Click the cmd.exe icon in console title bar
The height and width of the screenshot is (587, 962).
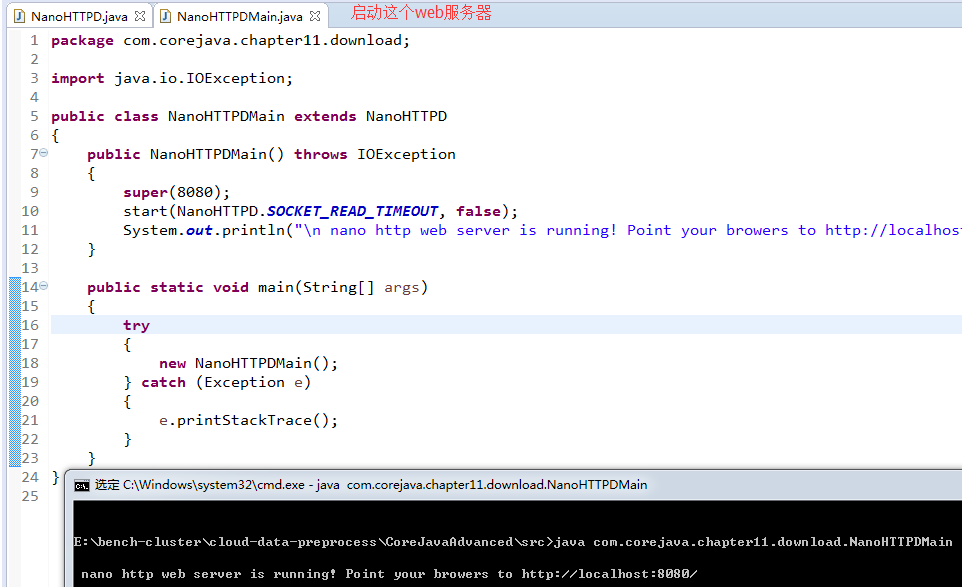click(x=82, y=486)
